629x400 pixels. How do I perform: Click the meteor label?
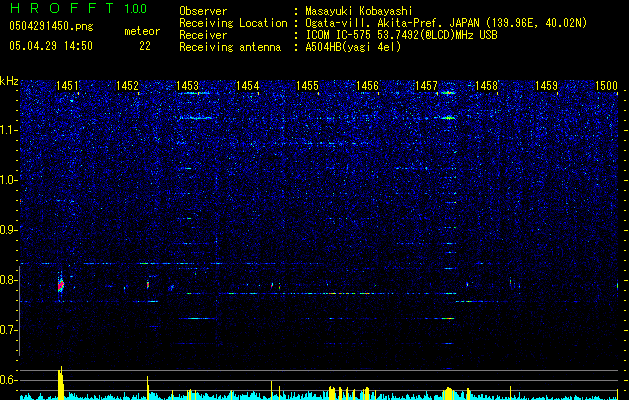tap(142, 31)
